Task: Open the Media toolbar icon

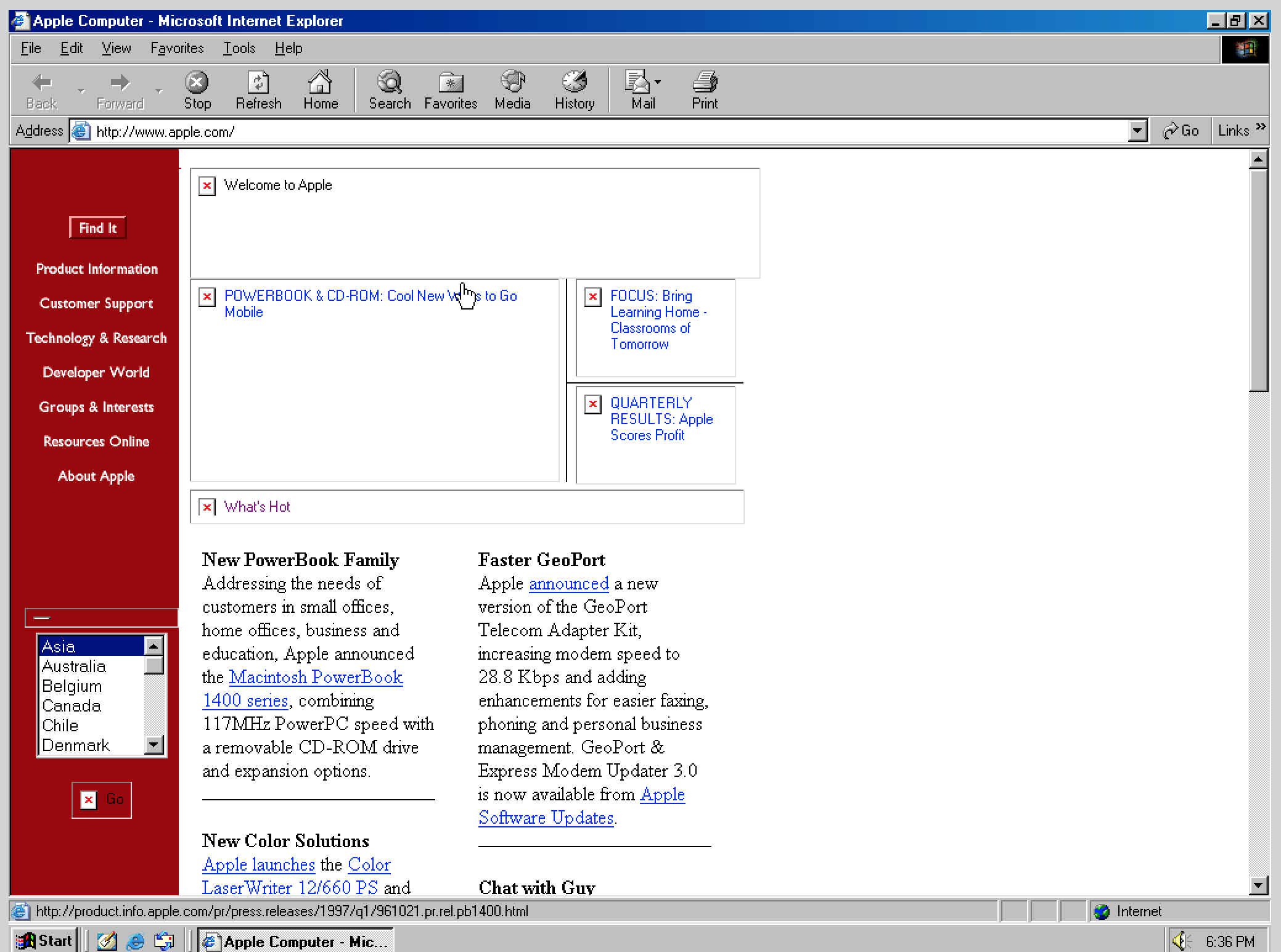Action: (512, 82)
